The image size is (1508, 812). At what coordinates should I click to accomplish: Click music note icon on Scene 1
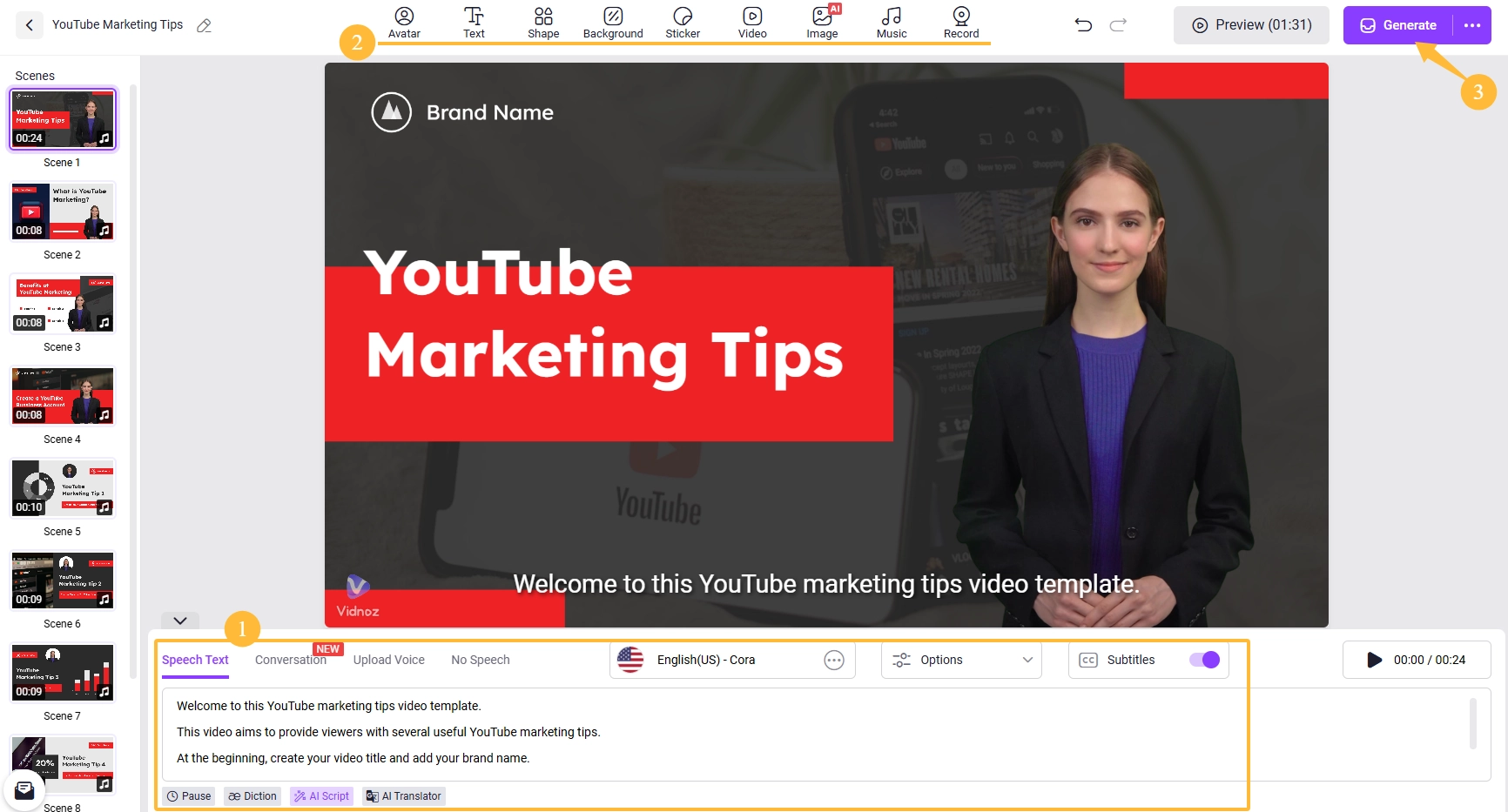[x=104, y=138]
